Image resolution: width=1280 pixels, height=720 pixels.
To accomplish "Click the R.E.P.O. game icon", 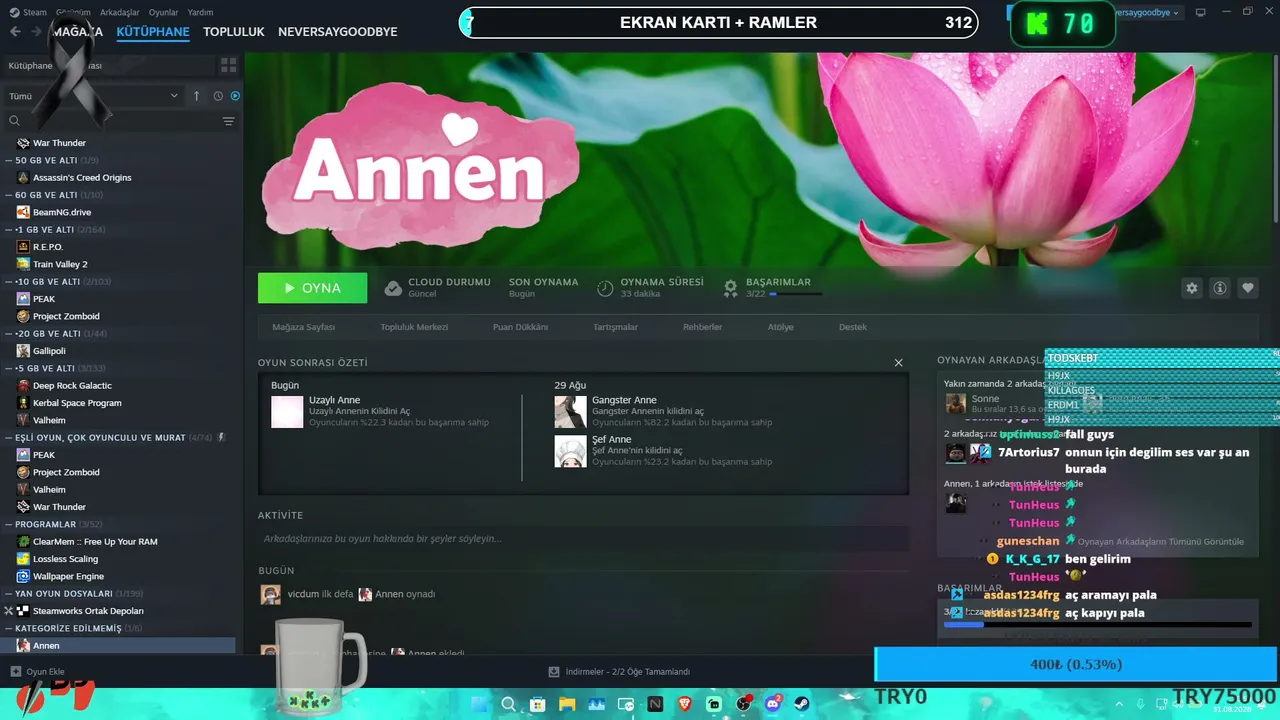I will pyautogui.click(x=24, y=247).
